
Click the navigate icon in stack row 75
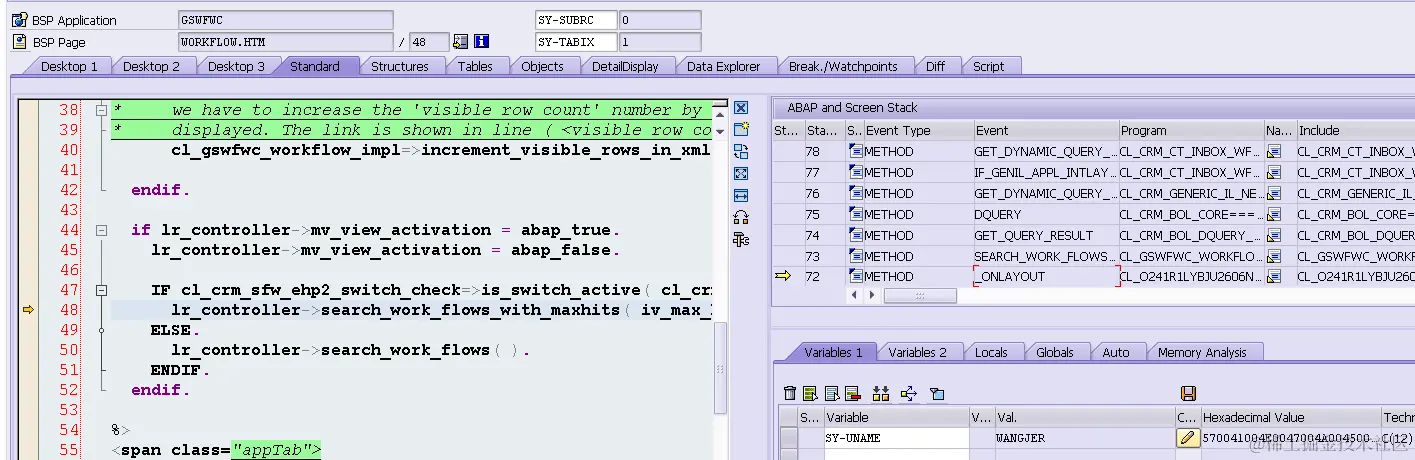1274,214
